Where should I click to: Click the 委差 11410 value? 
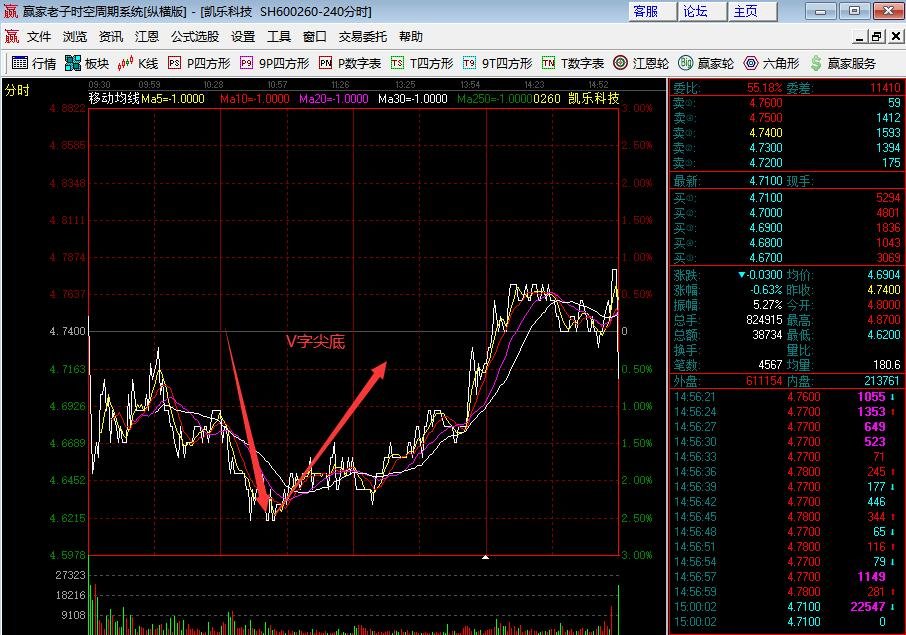pyautogui.click(x=885, y=88)
